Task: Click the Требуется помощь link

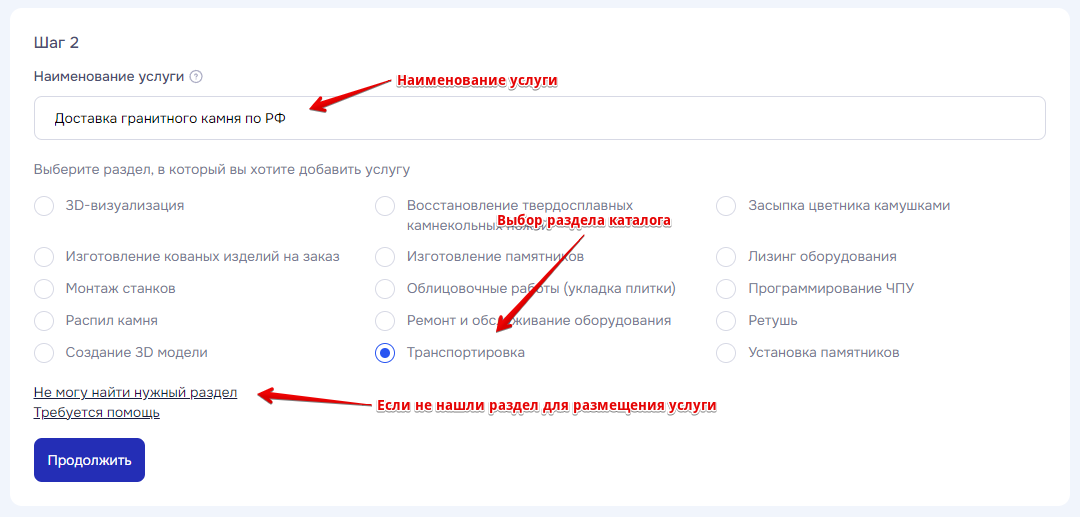Action: point(96,412)
